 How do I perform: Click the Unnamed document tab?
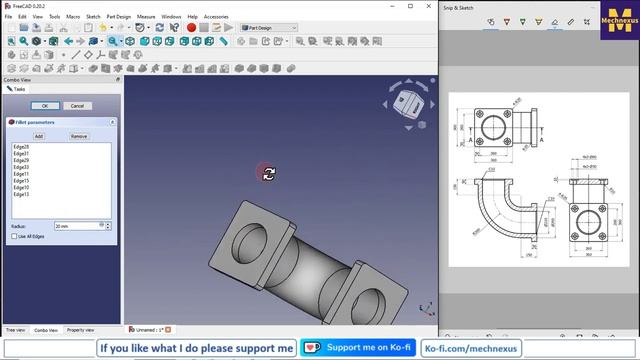[150, 330]
